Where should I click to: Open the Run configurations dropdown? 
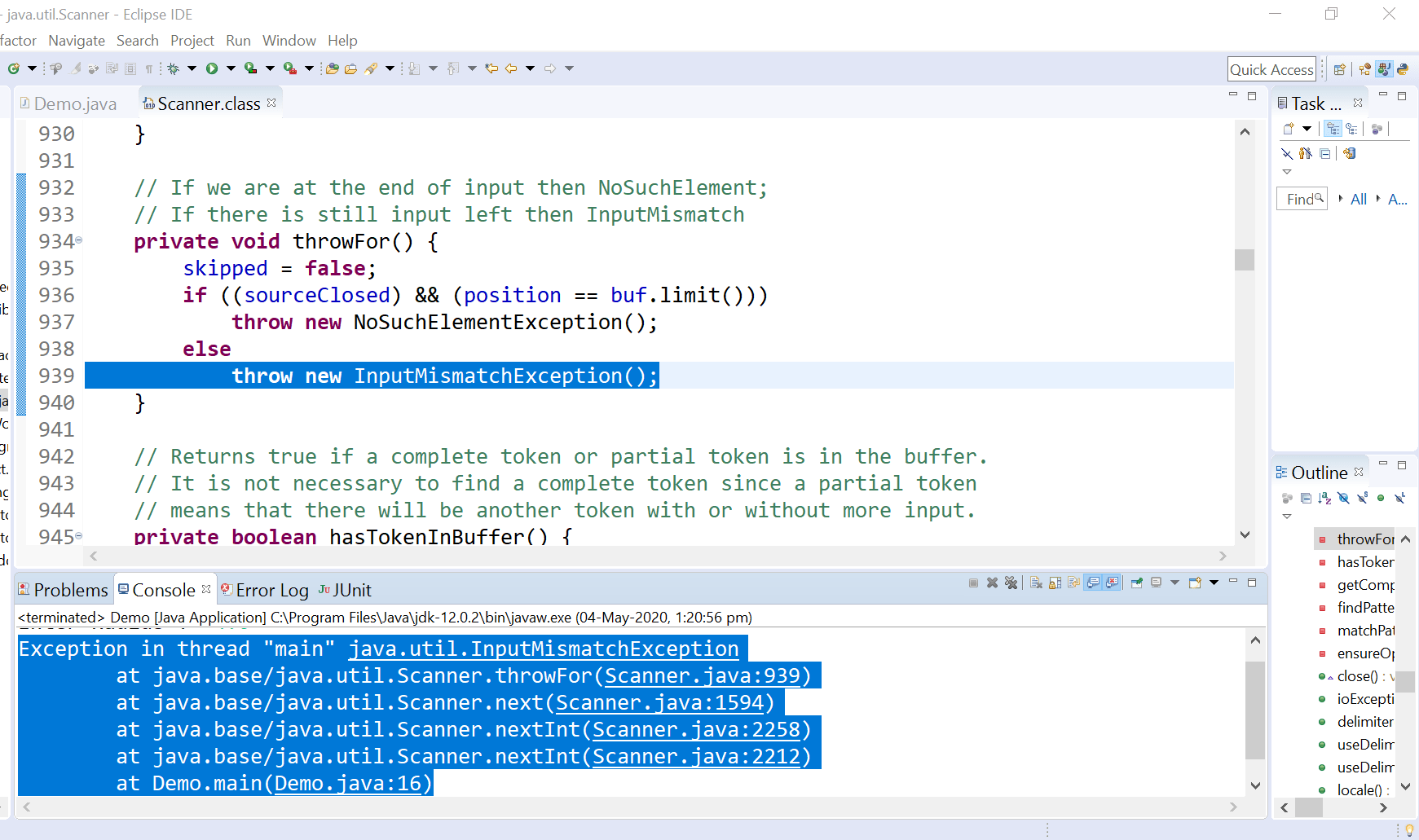tap(229, 68)
